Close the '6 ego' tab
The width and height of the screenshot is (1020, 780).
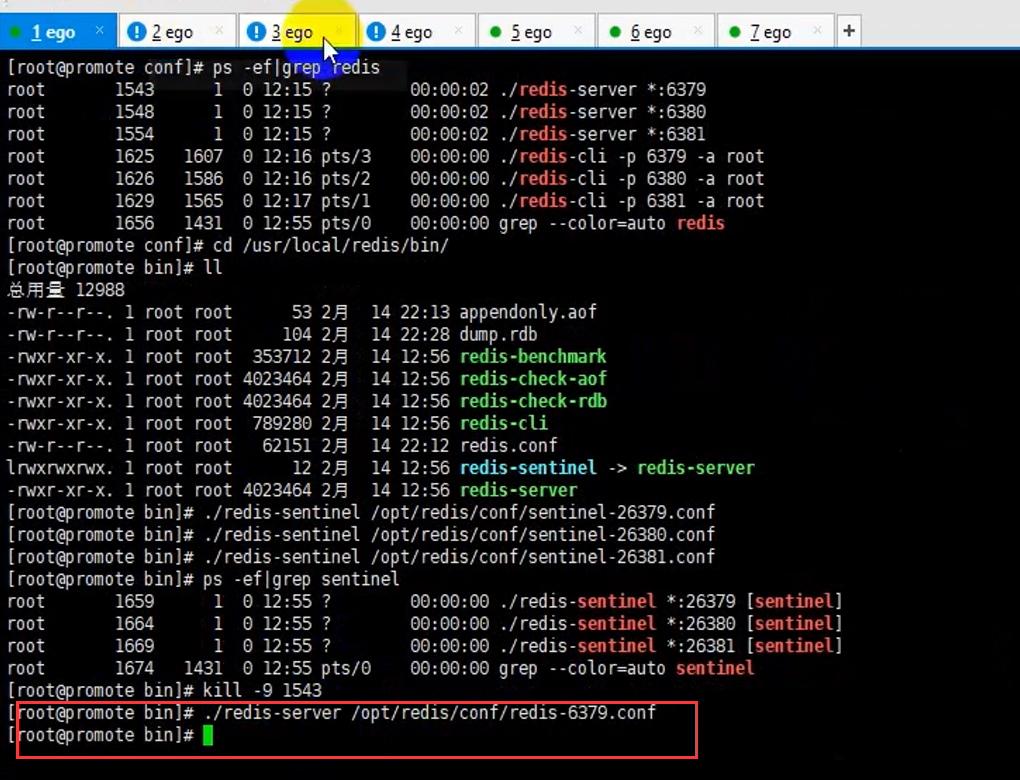(698, 30)
